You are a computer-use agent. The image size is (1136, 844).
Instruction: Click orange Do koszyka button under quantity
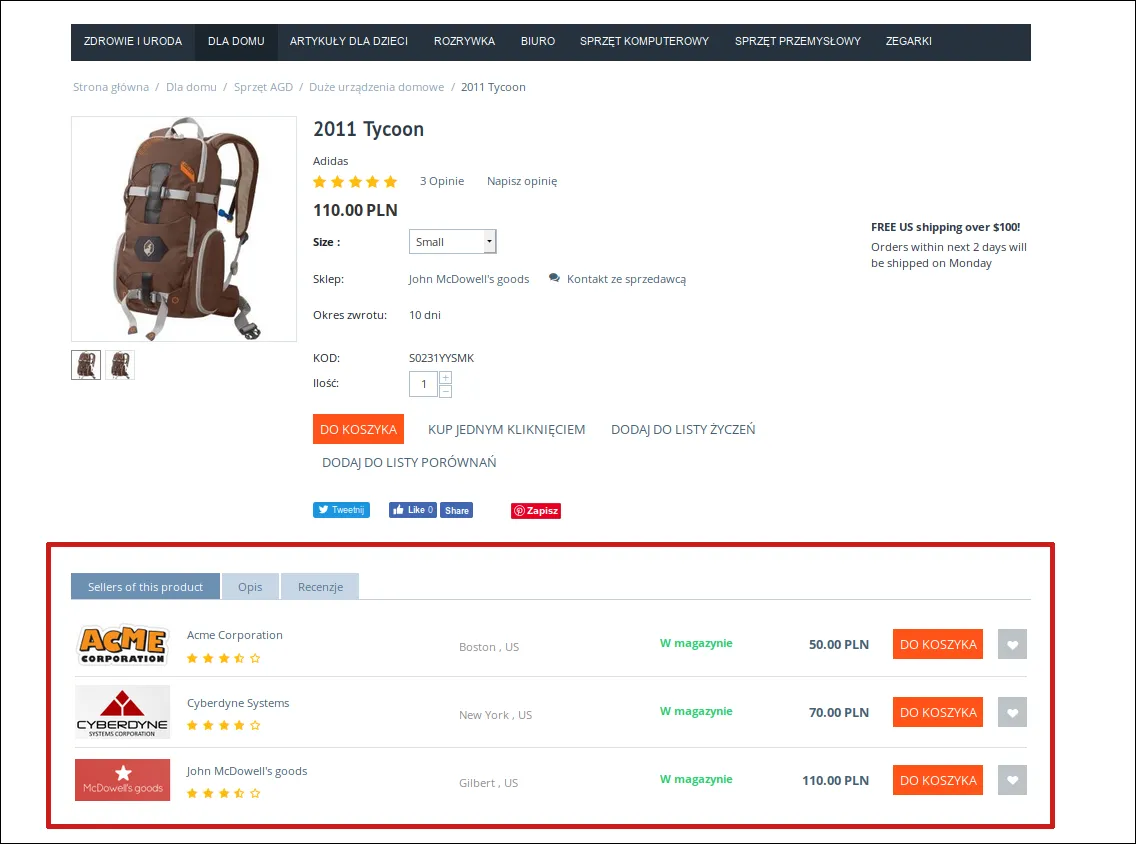pos(359,429)
